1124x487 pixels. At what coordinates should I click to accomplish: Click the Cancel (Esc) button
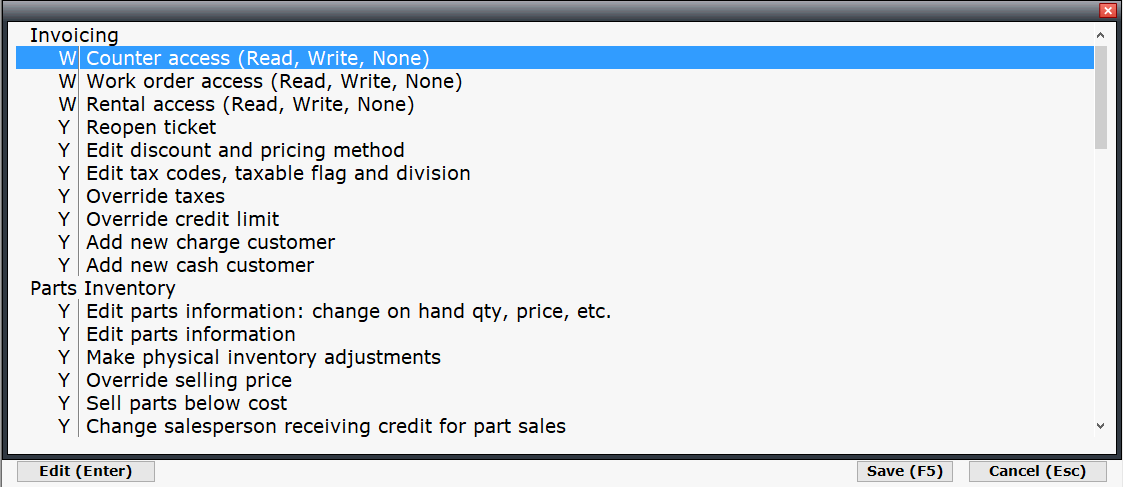click(1037, 471)
